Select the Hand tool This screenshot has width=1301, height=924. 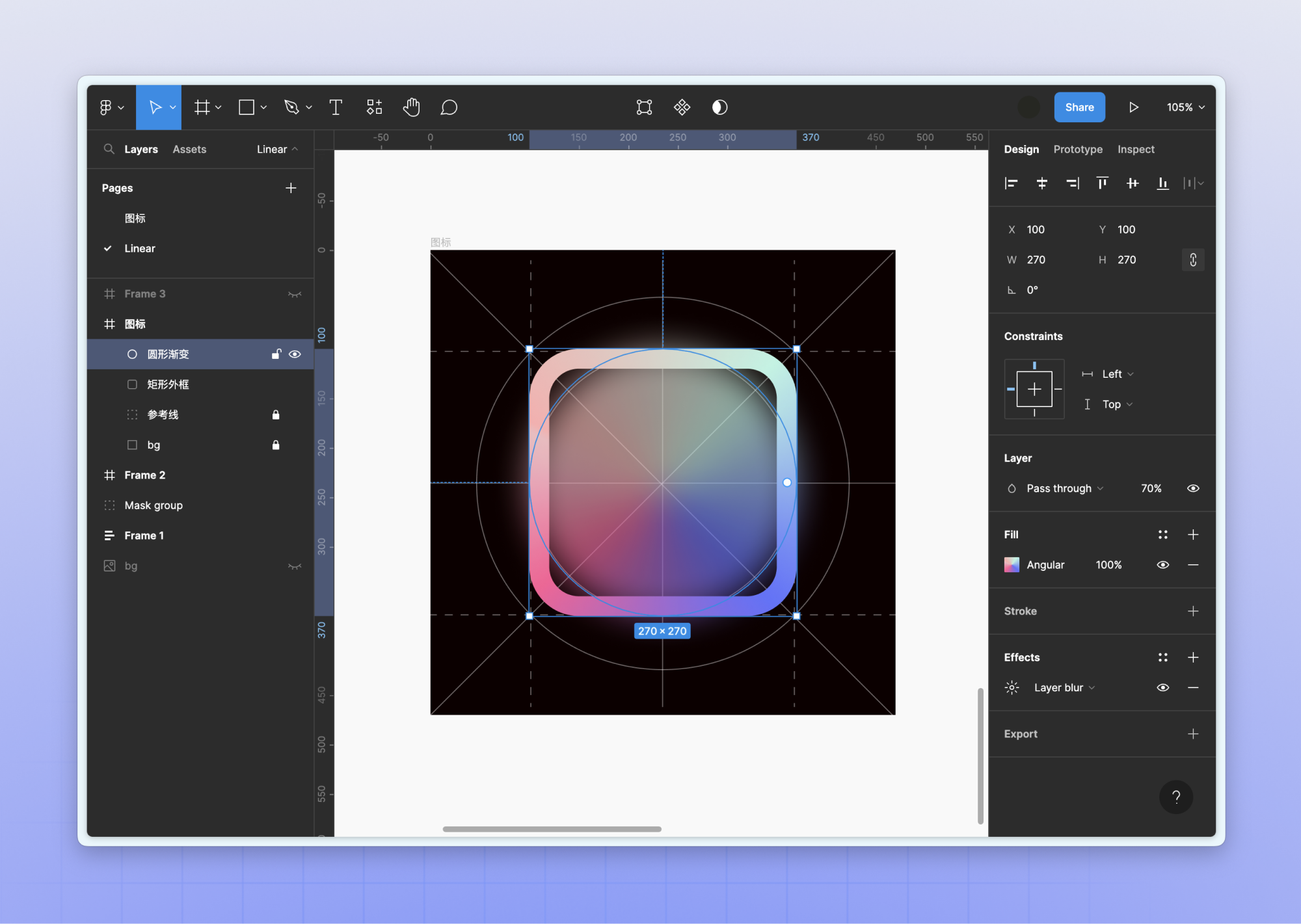(x=411, y=107)
